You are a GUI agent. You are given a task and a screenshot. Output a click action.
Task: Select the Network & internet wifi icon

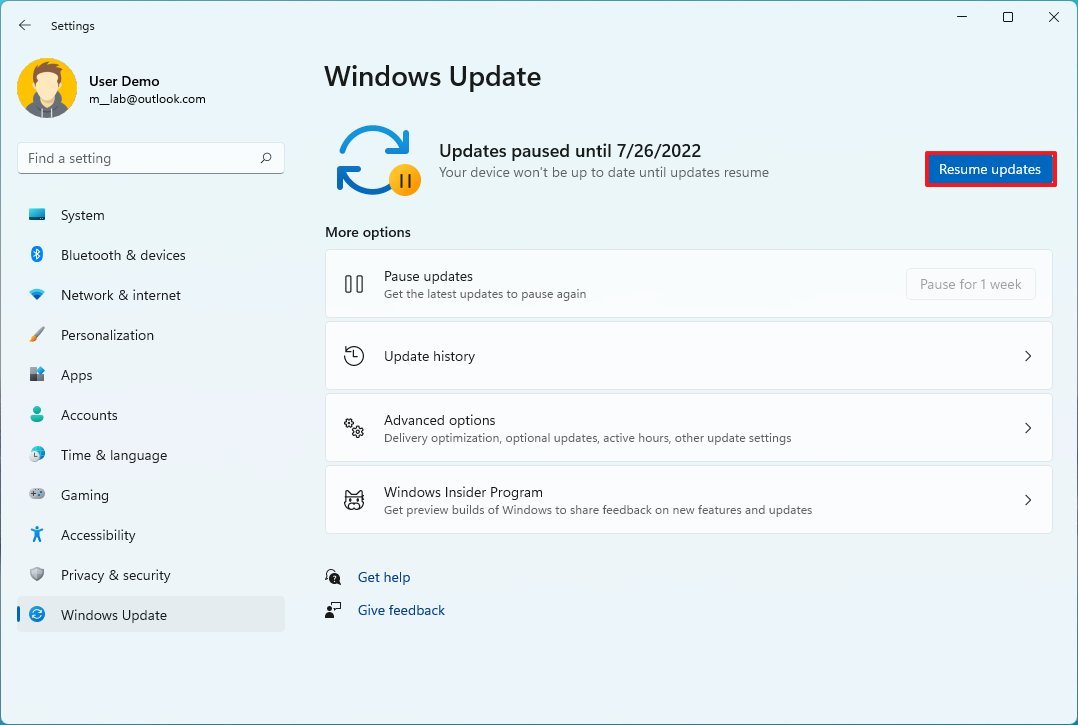(x=37, y=295)
